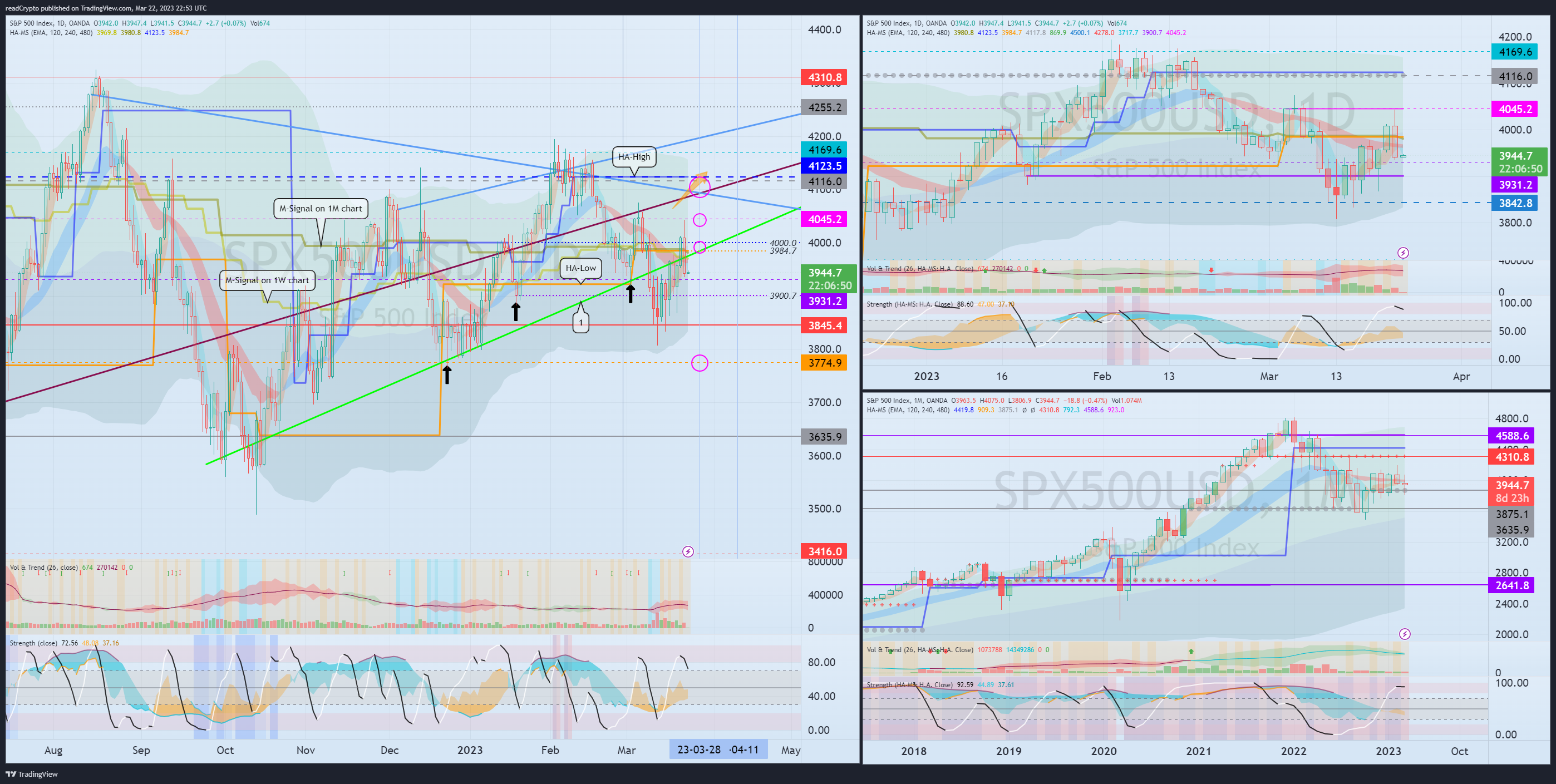
Task: Click the monthly chart 'Strength (HA-MS: H.A. Close)' legend
Action: pyautogui.click(x=909, y=685)
